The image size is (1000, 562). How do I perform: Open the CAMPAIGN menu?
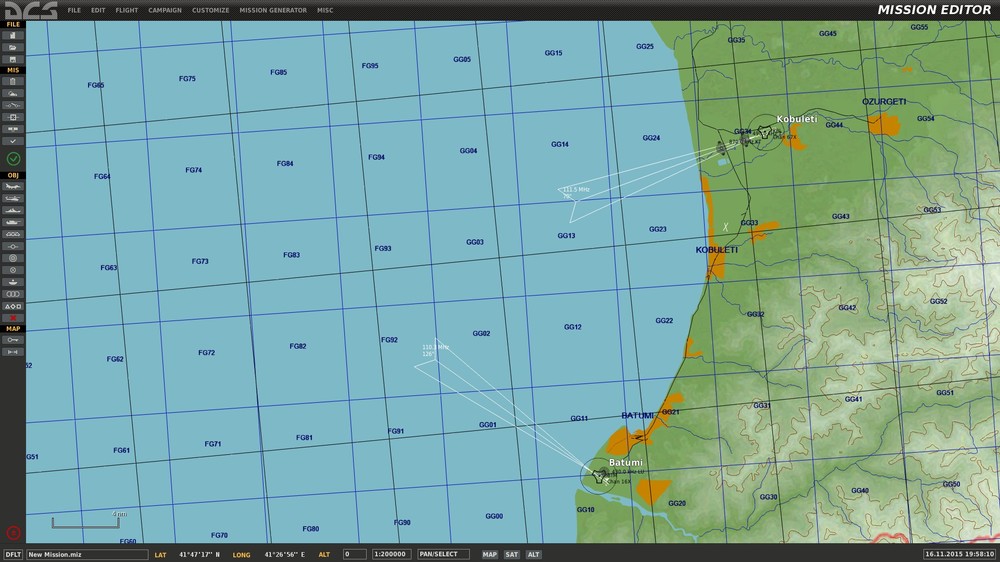165,10
